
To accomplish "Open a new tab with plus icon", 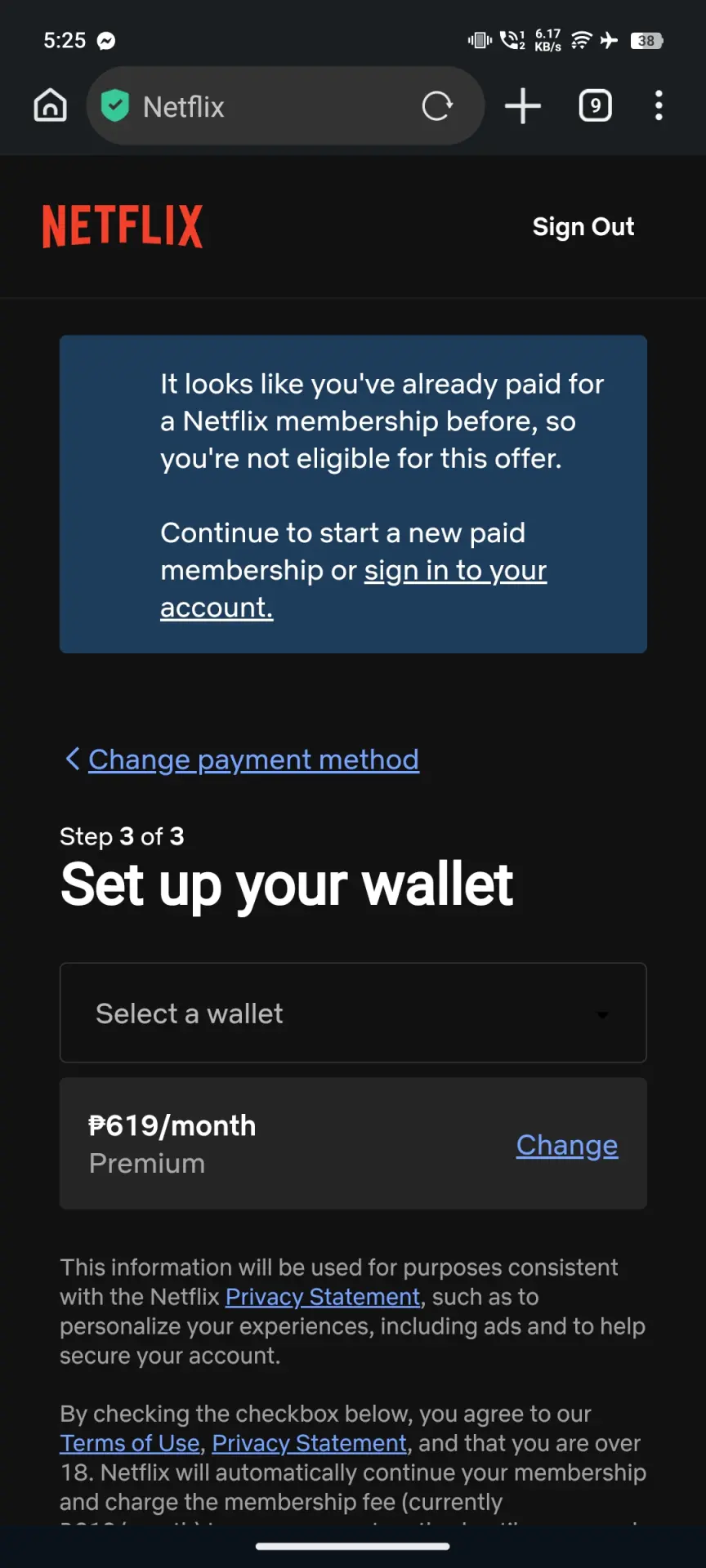I will tap(523, 106).
